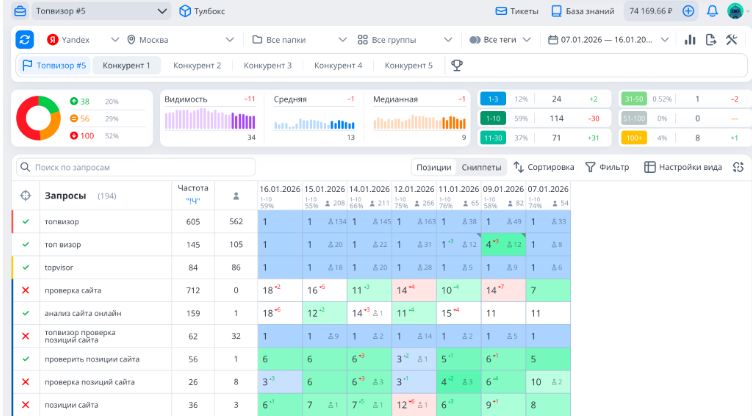Click the 1-10 dark green range badge
The height and width of the screenshot is (416, 752).
493,118
